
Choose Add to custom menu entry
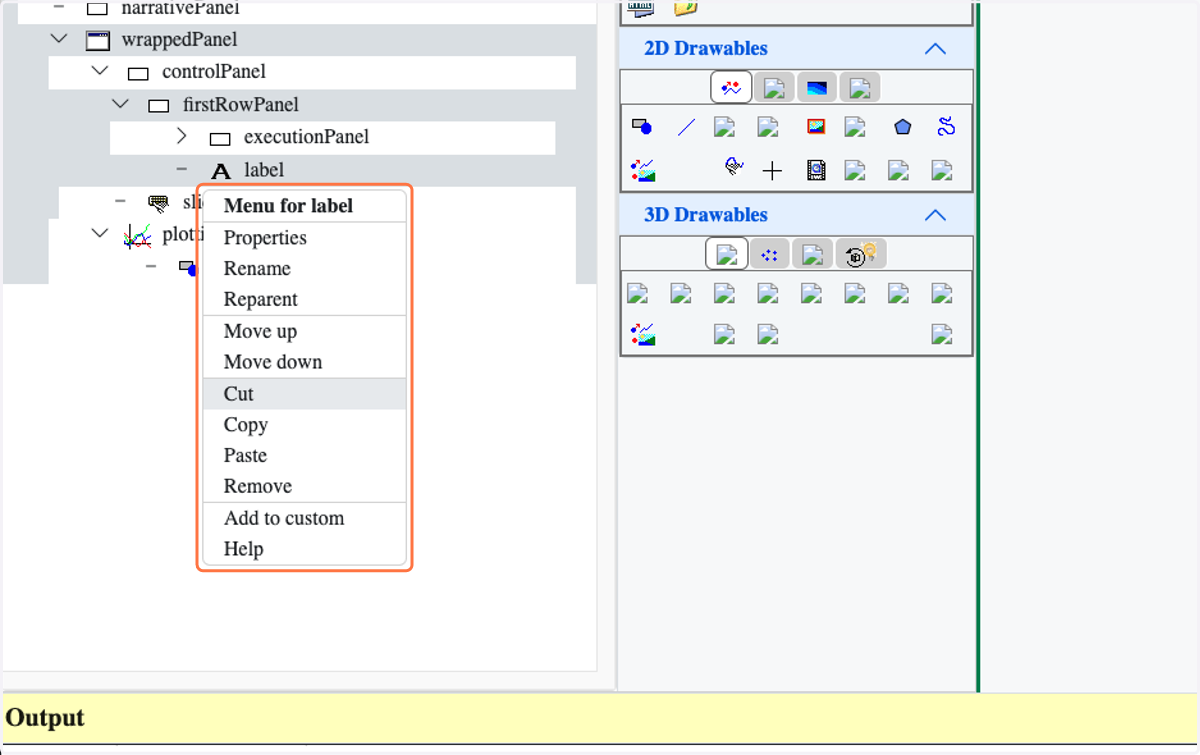(x=304, y=519)
